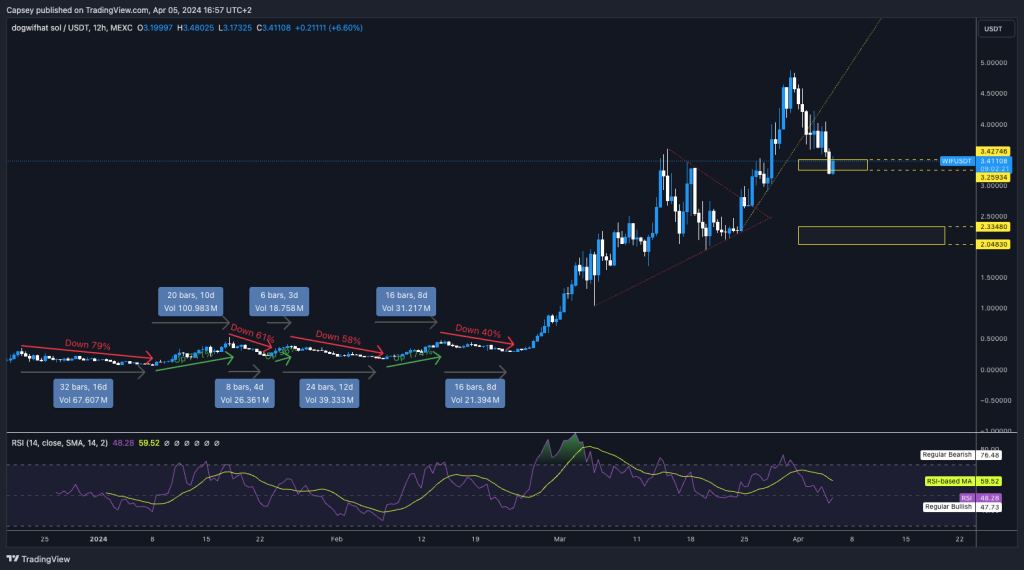Click the 'Apr' date on time axis
The image size is (1024, 570).
(798, 538)
